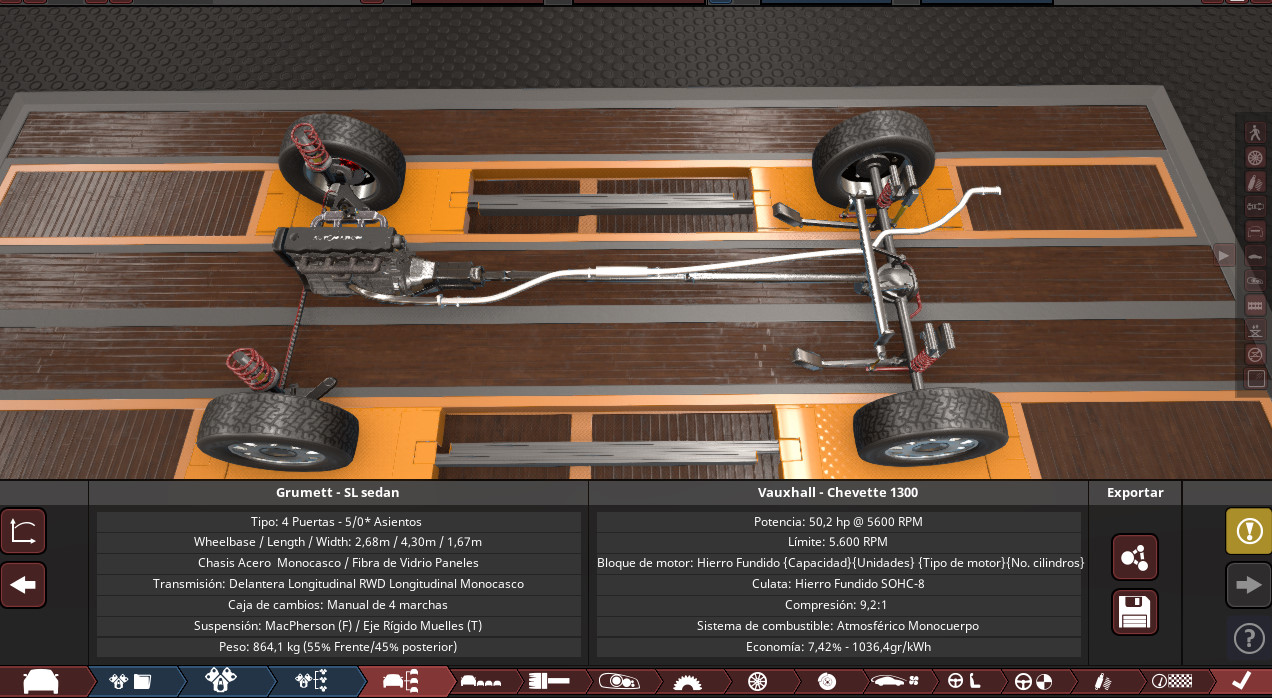Select the 'Sistema de combustible' row
1272x698 pixels.
pos(838,626)
